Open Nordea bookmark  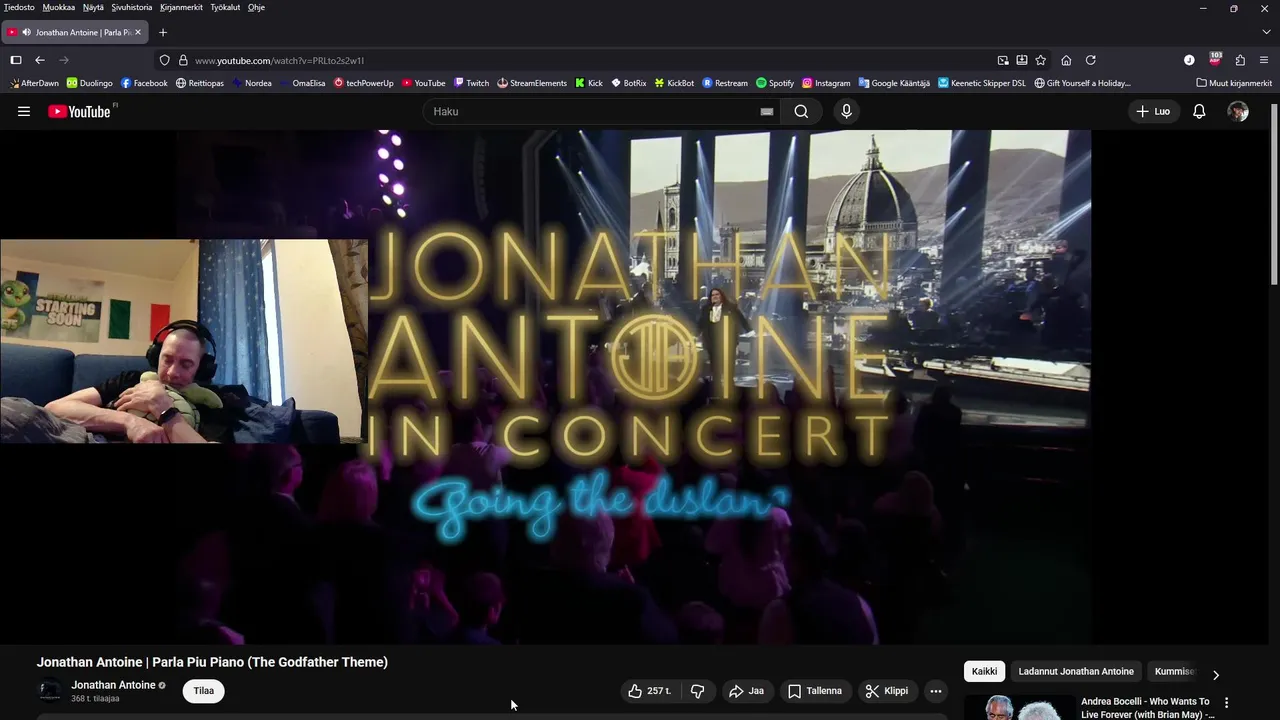tap(252, 83)
